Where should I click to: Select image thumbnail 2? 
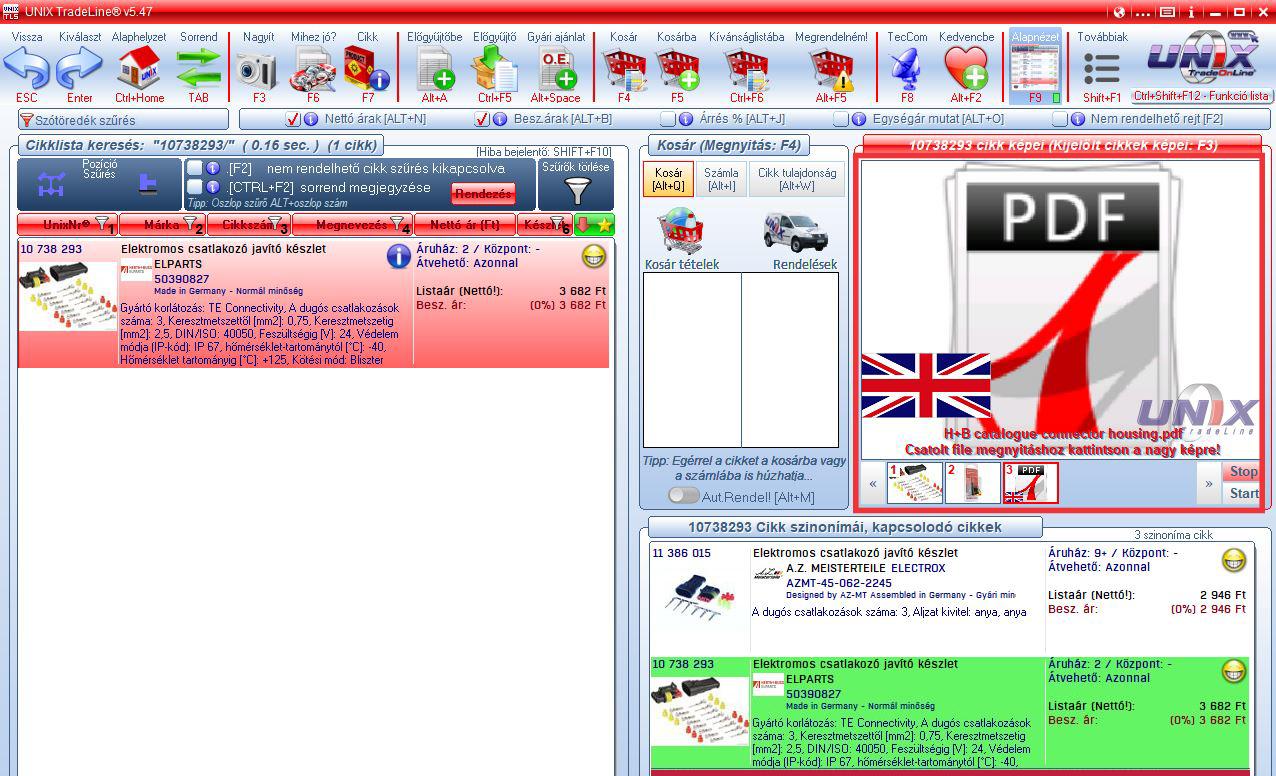972,483
